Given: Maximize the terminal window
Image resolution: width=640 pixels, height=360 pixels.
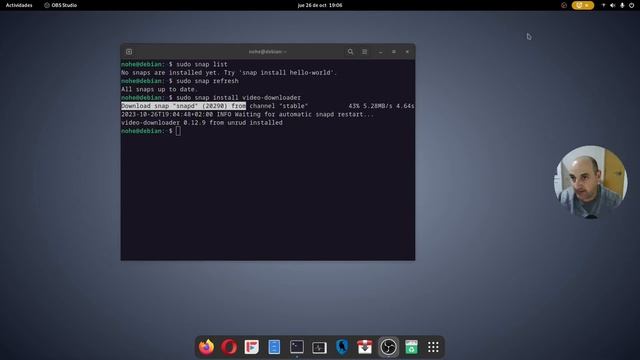Looking at the screenshot, I should pos(394,52).
